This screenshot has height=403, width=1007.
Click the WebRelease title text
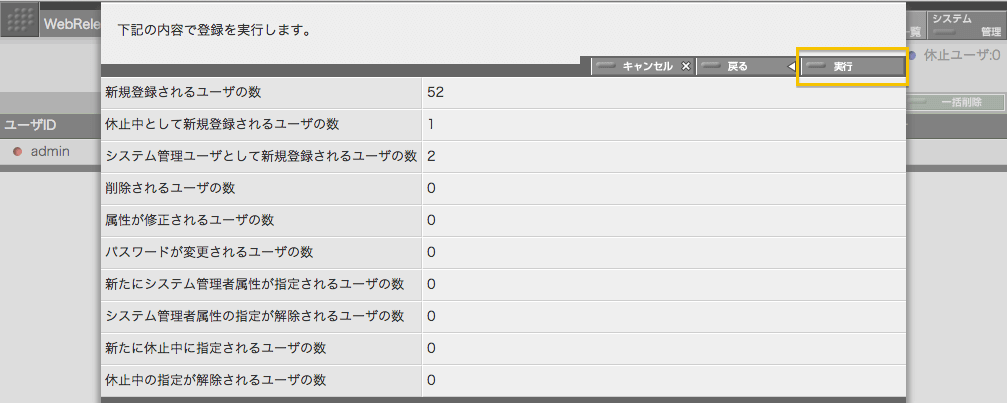[71, 24]
